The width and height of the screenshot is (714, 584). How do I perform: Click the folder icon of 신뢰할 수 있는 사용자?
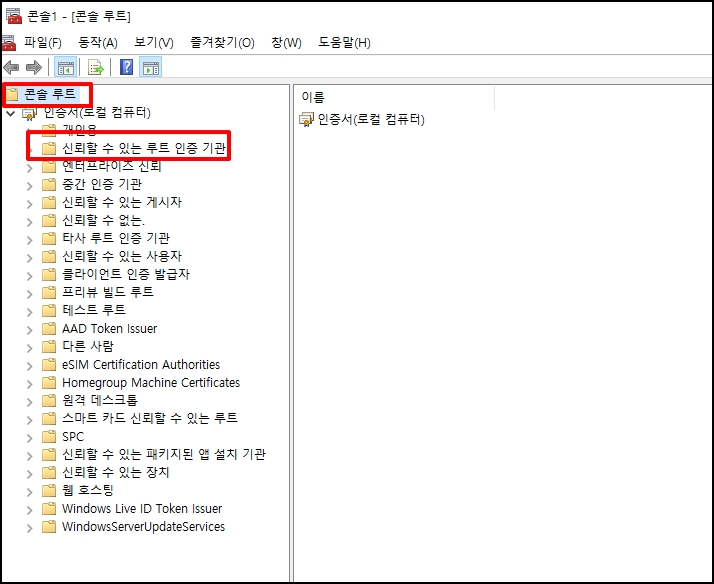coord(49,257)
